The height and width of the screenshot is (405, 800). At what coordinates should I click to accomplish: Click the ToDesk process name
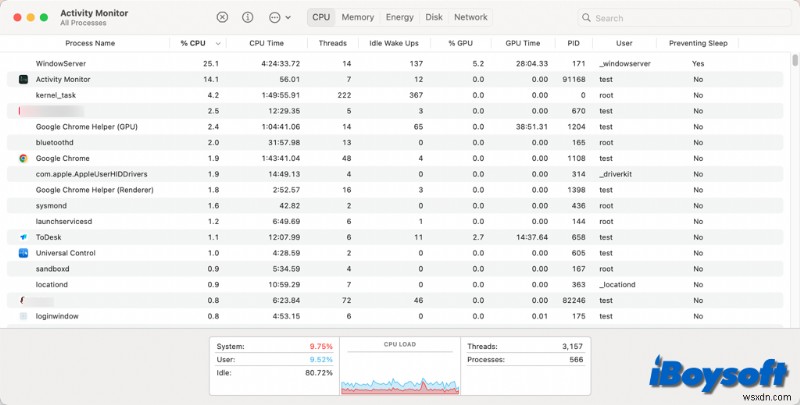click(48, 238)
